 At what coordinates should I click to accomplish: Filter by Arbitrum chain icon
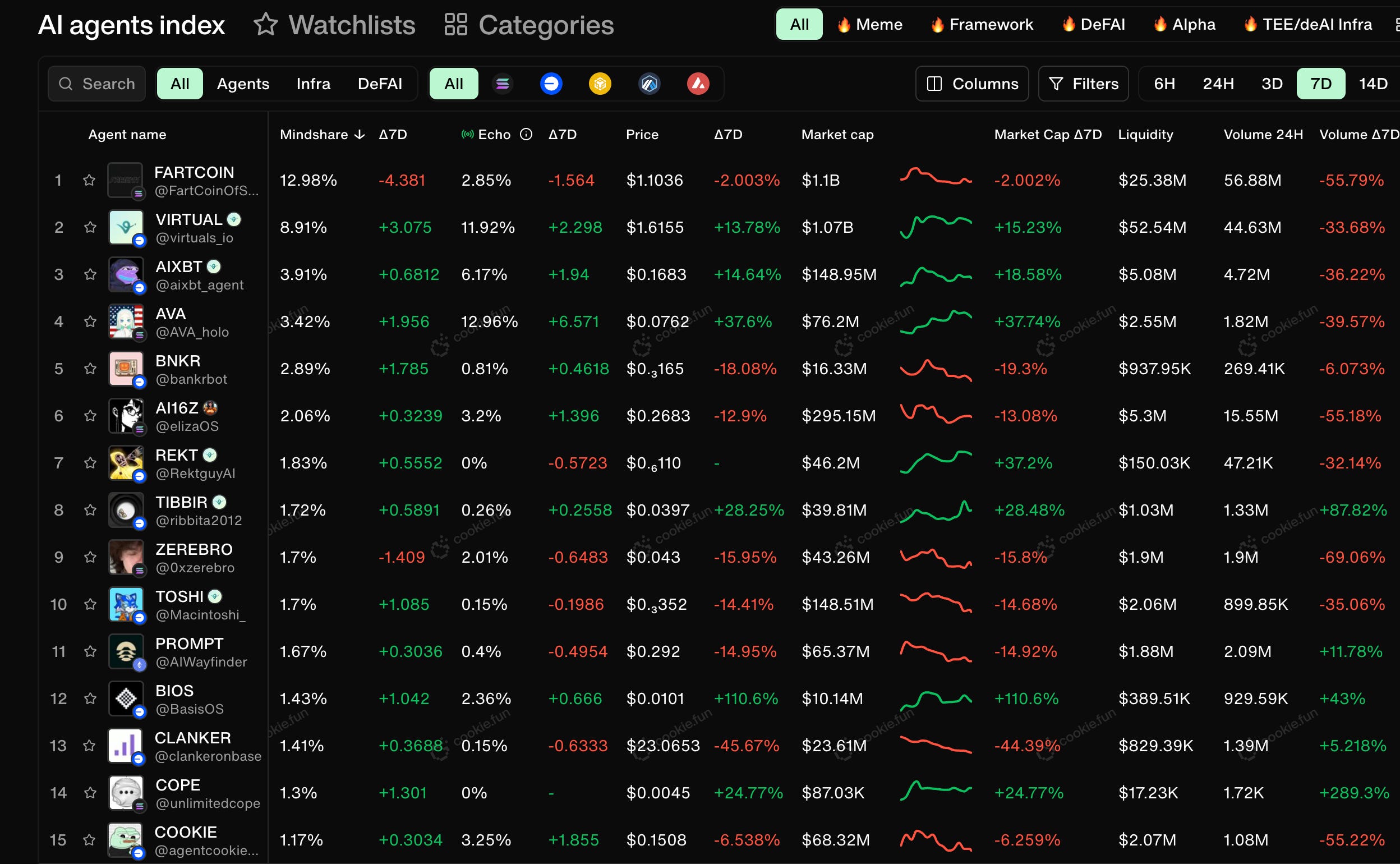[649, 84]
